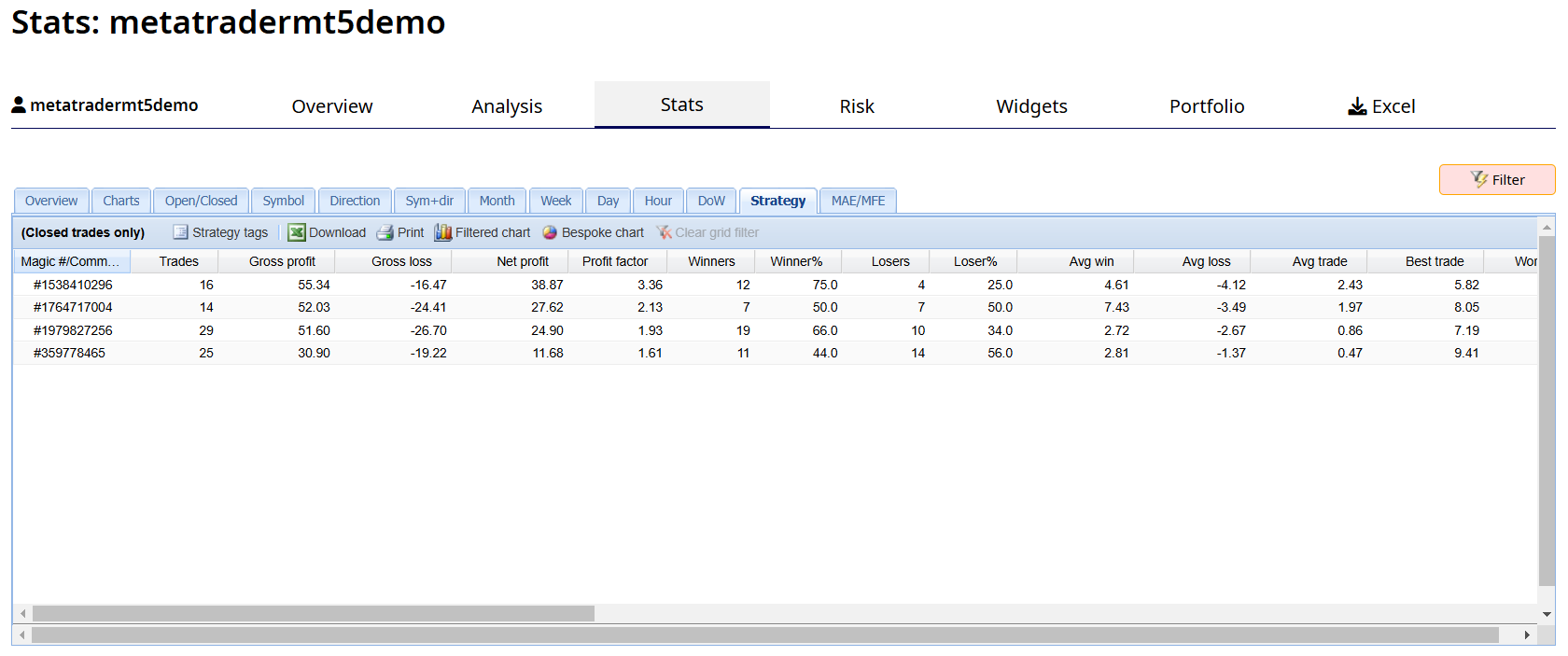Switch to the Charts sub-tab

pos(121,201)
